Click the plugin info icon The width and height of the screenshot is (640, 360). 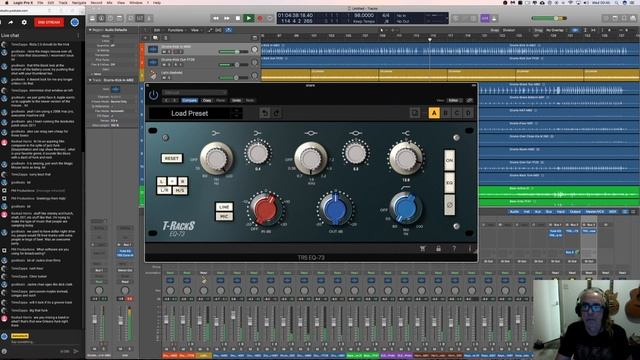click(x=469, y=248)
